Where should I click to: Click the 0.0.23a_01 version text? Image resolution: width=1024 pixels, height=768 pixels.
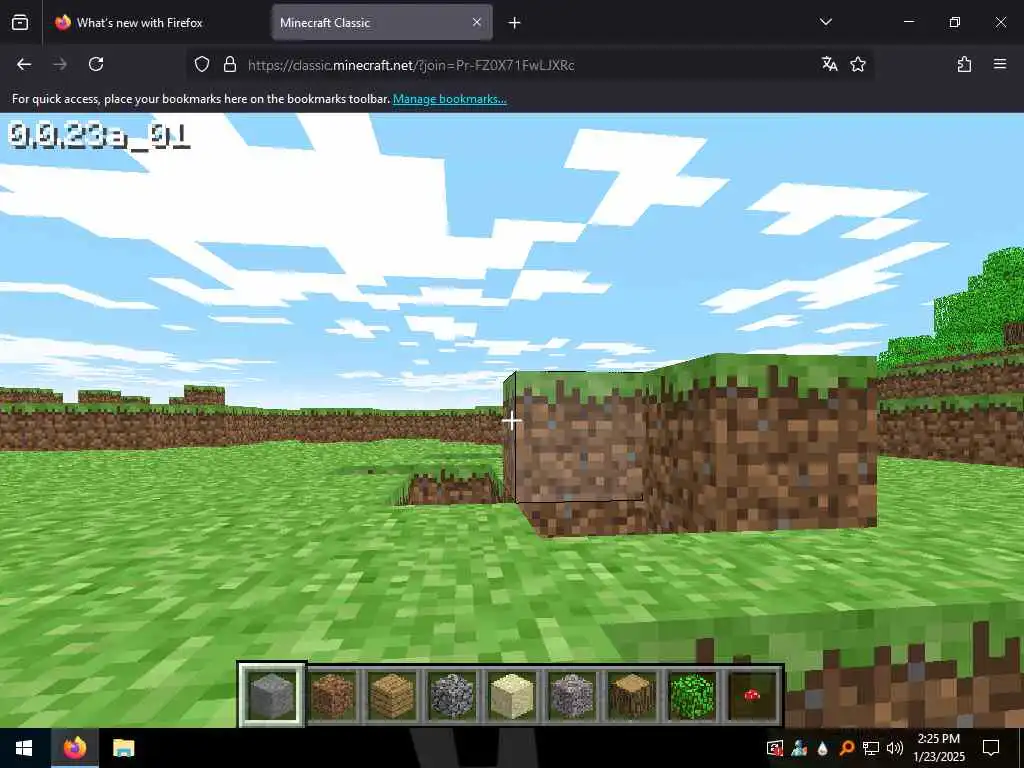[99, 135]
